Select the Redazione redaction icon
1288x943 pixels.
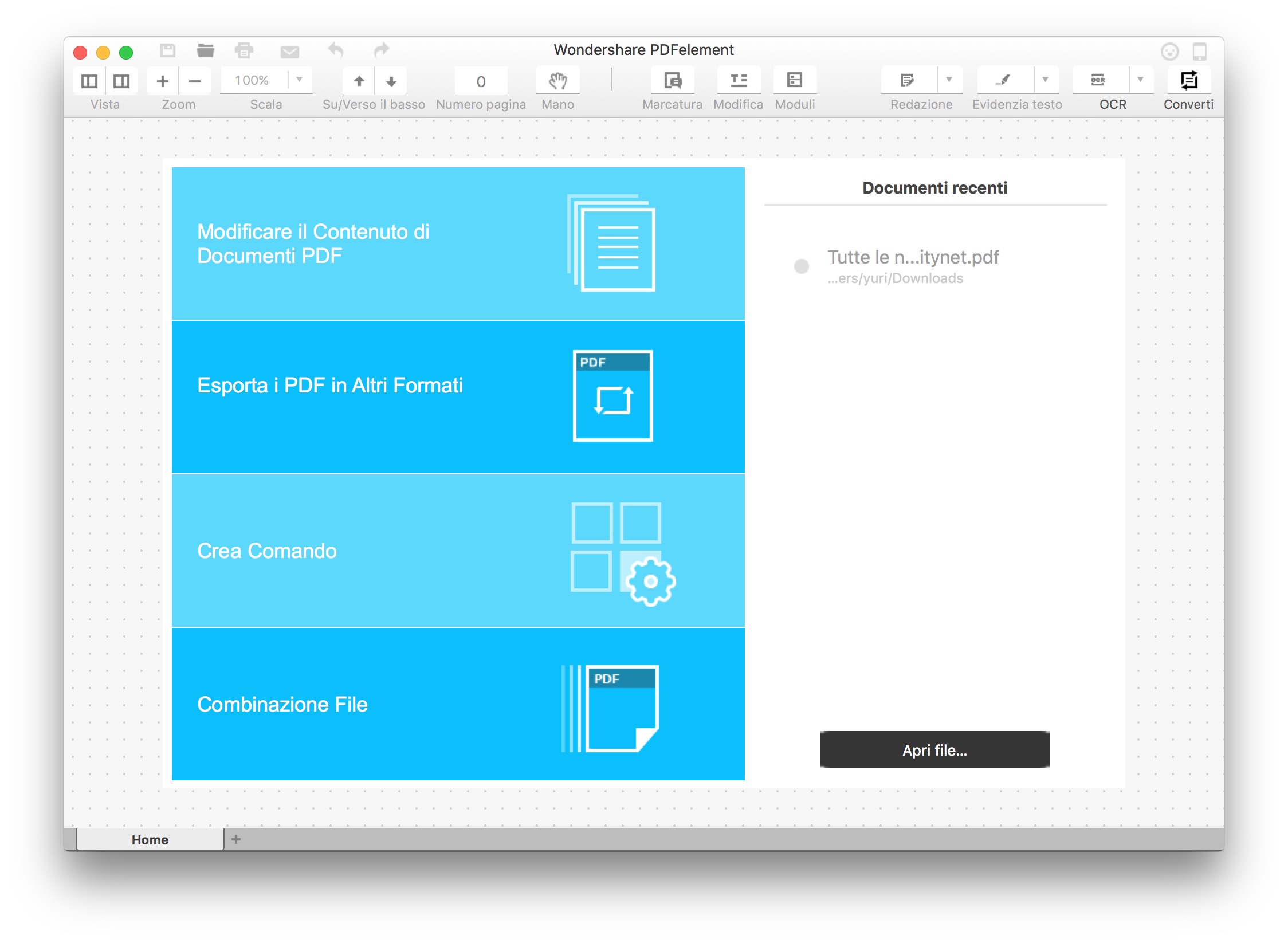pos(908,81)
